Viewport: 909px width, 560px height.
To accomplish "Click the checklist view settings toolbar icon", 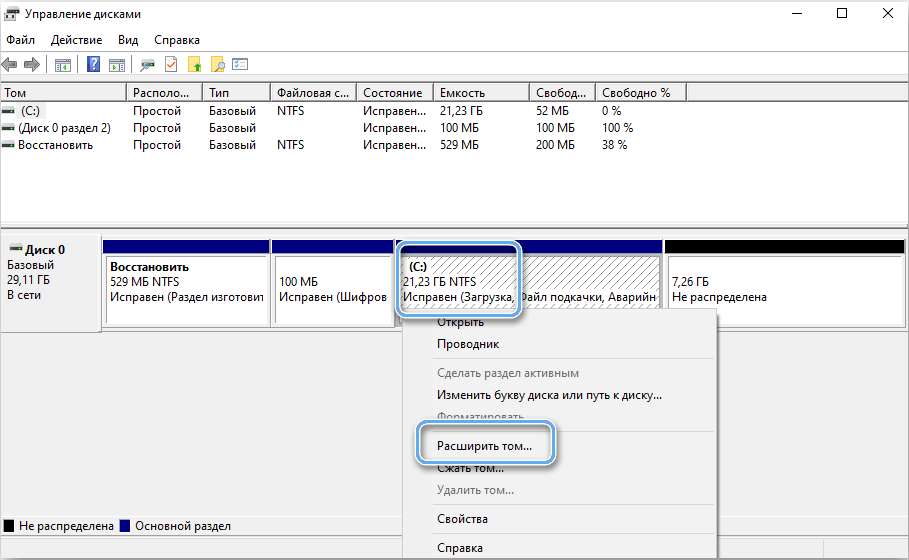I will coord(240,65).
